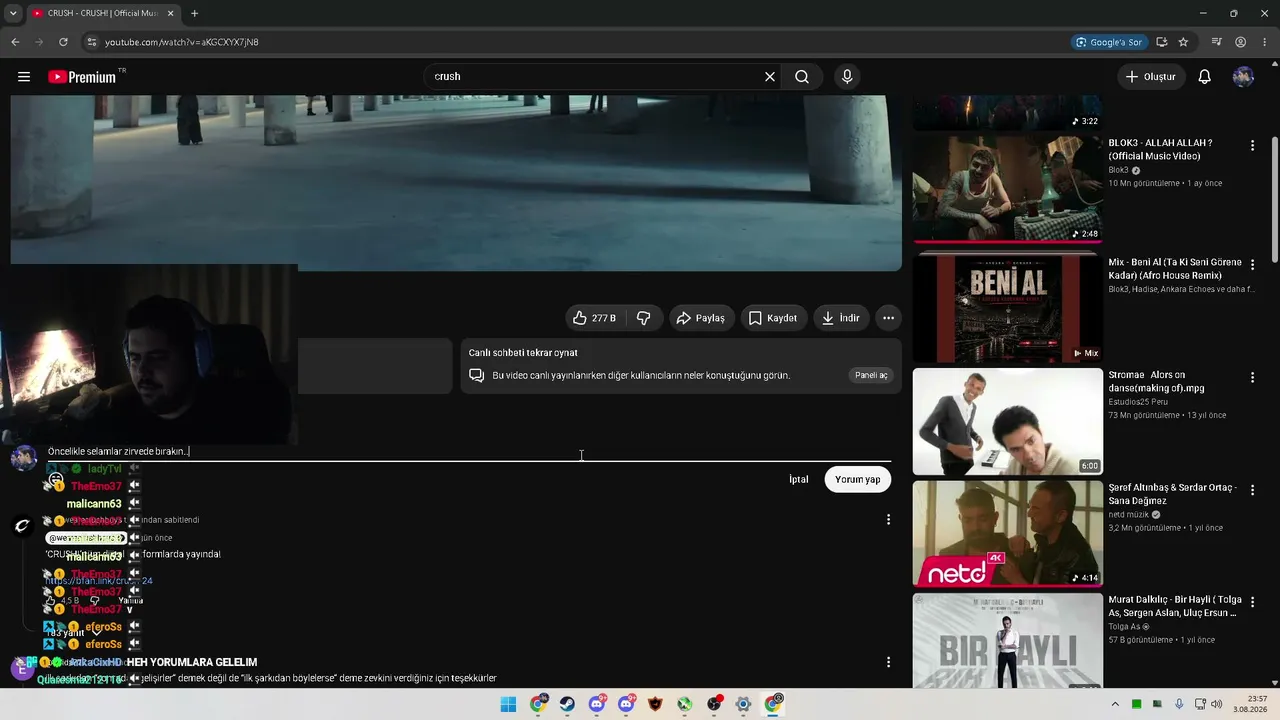Open the media controls icon in Chrome toolbar
The image size is (1280, 720).
pos(1216,42)
